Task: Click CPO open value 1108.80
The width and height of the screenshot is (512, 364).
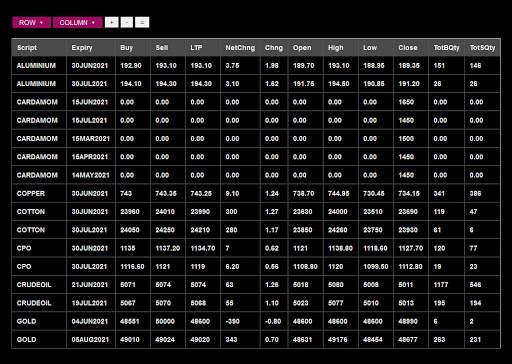Action: pos(305,267)
